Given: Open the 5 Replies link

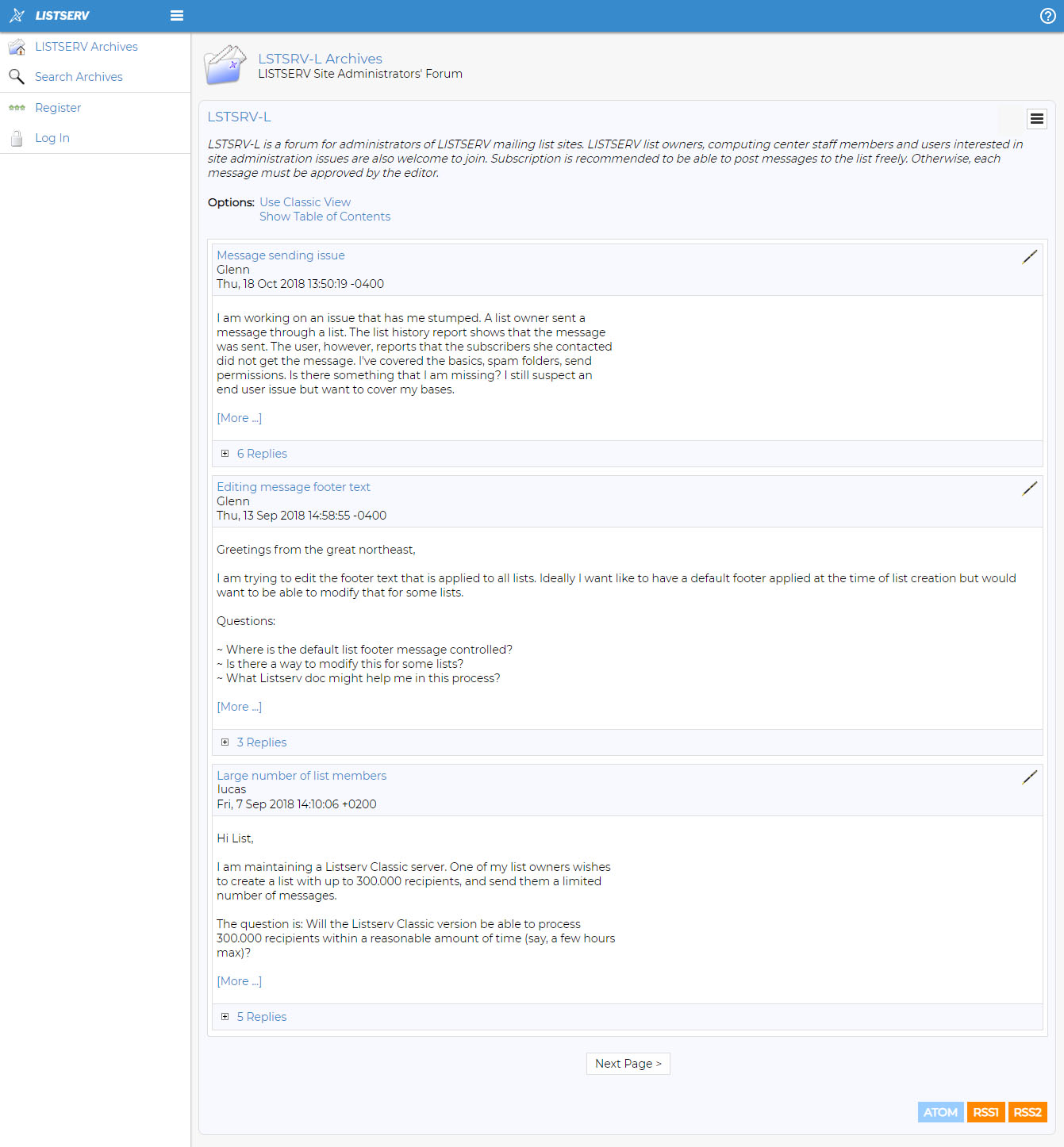Looking at the screenshot, I should coord(262,1017).
